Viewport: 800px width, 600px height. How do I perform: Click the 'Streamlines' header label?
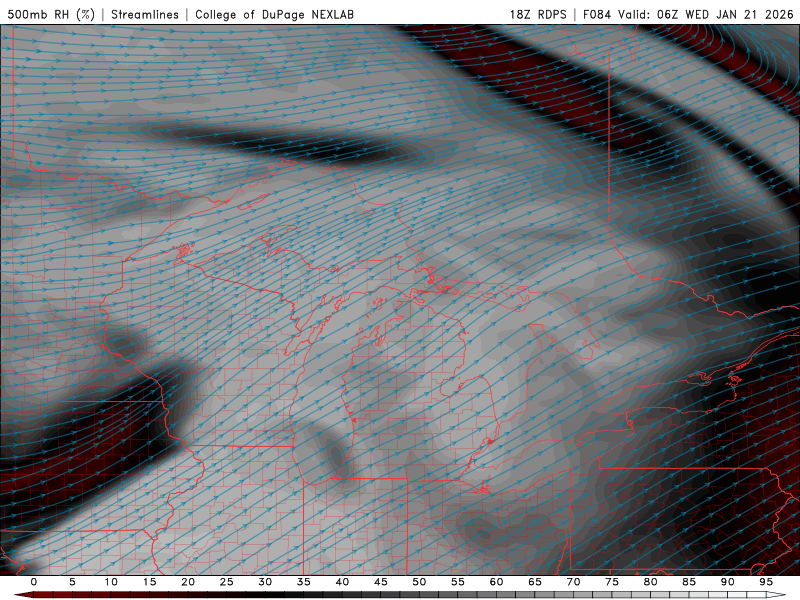(x=145, y=14)
